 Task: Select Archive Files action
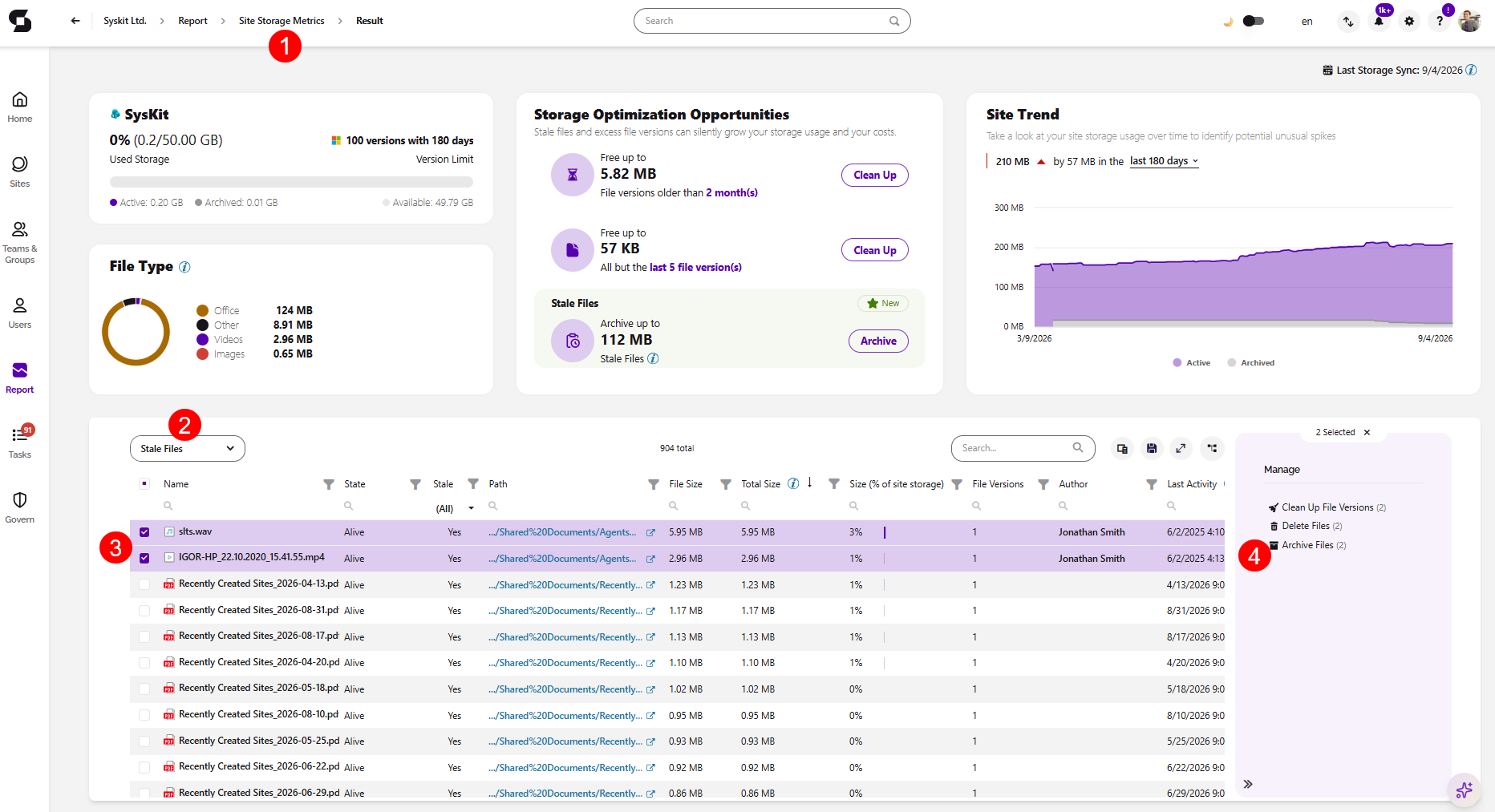pos(1307,545)
